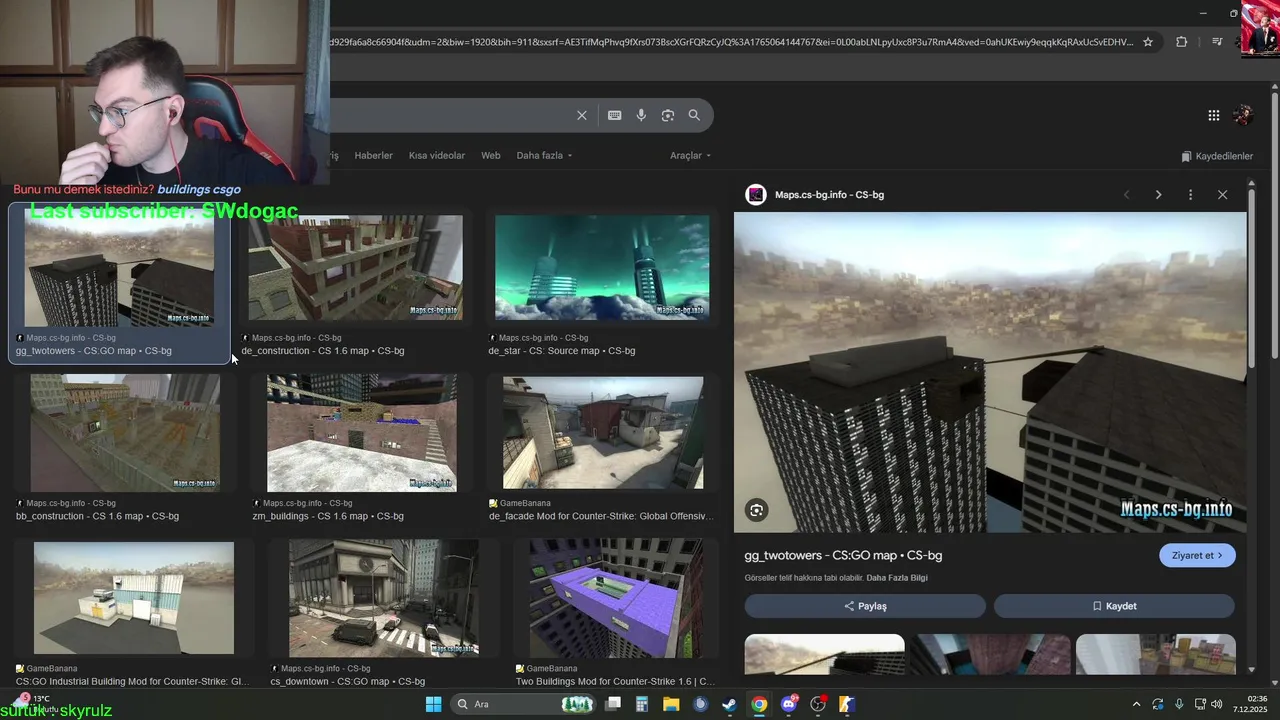Open the Google account avatar
Viewport: 1280px width, 720px height.
tap(1243, 115)
